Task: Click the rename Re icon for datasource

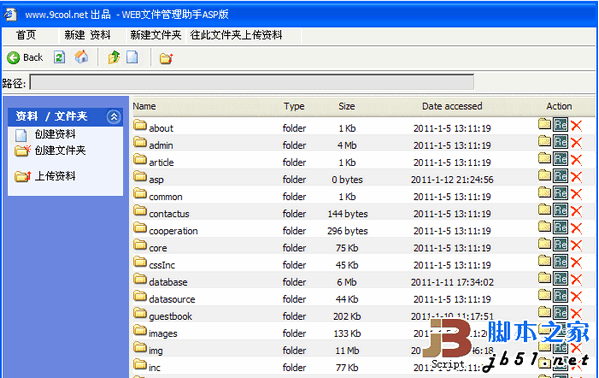Action: [560, 296]
